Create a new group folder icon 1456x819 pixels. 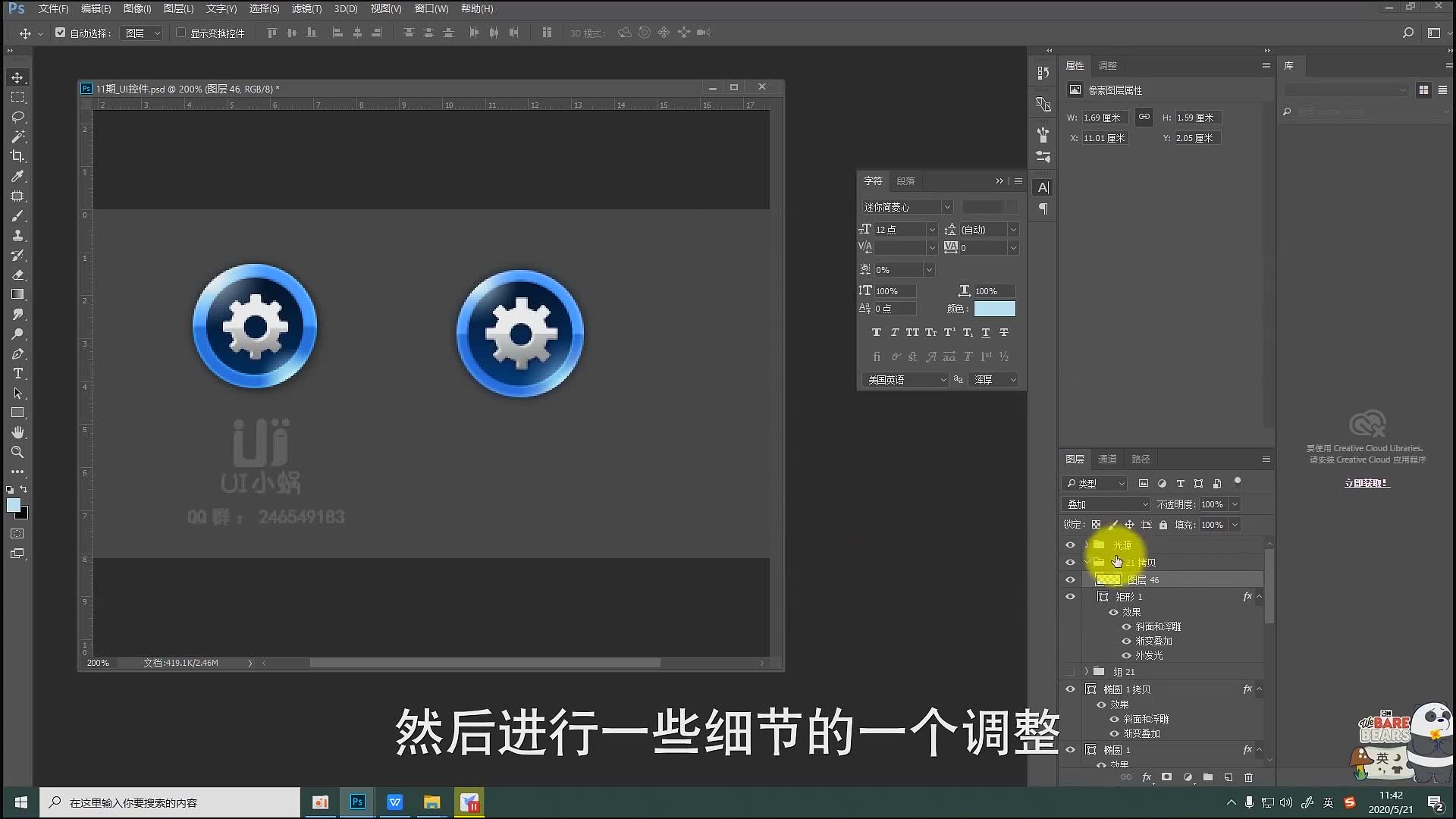coord(1207,777)
